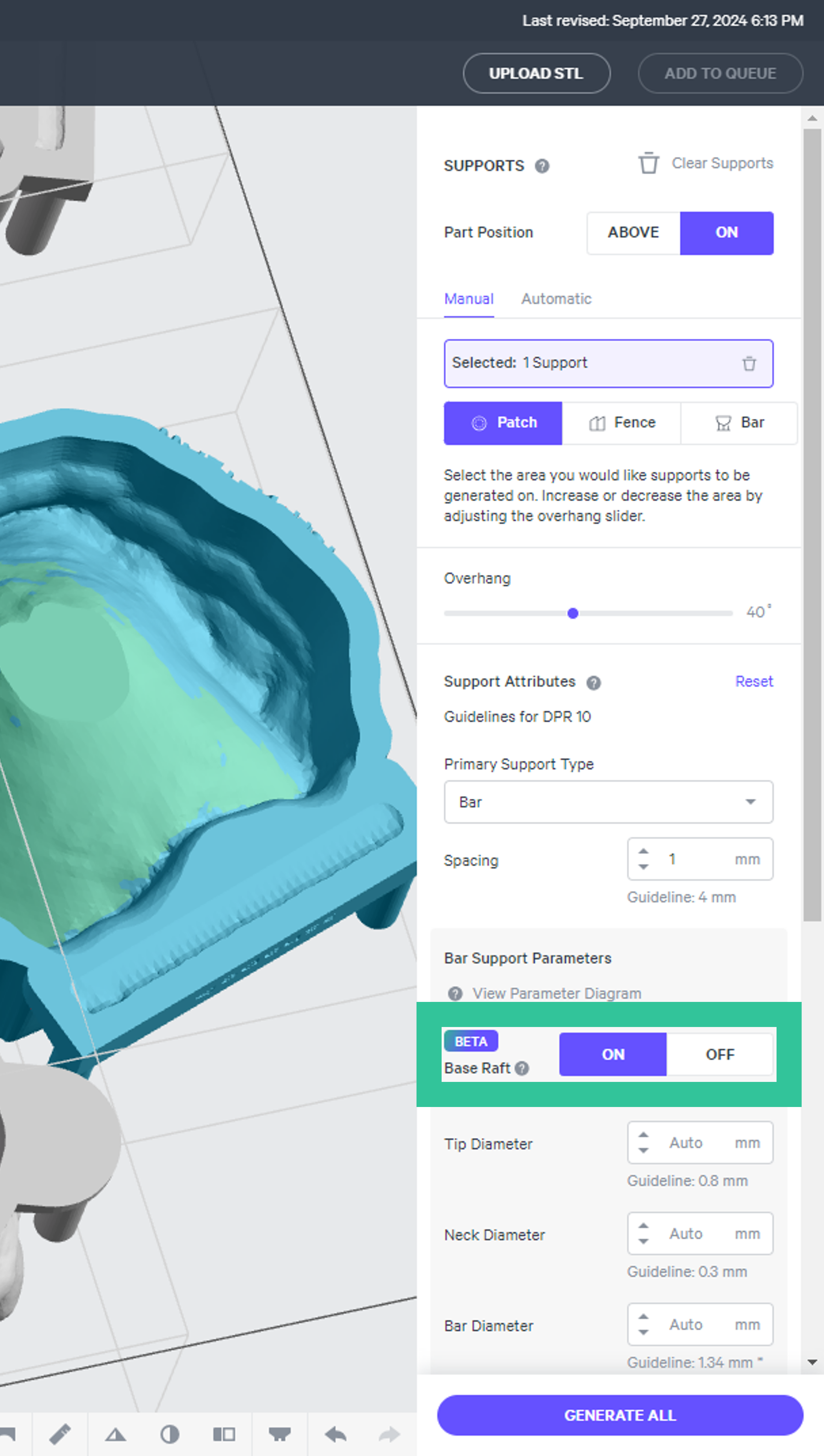Click the ADD TO QUEUE button

(720, 74)
